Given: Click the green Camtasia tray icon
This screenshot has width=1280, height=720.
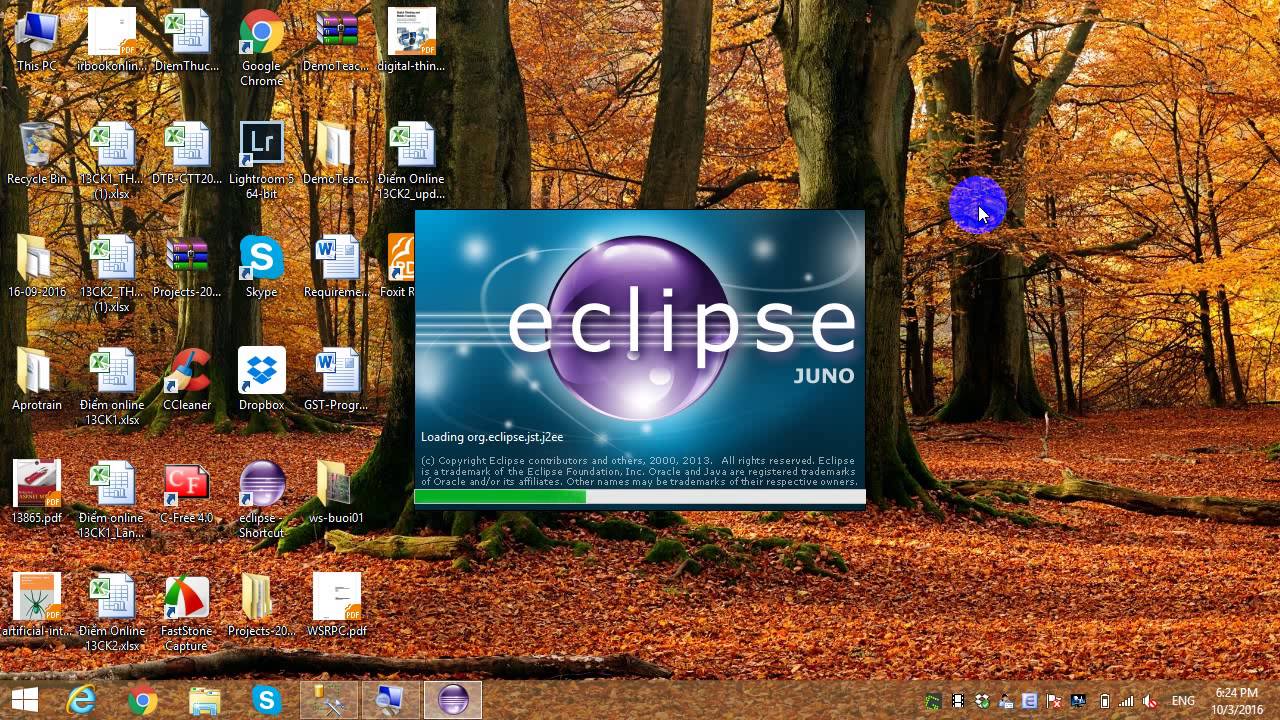Looking at the screenshot, I should 933,701.
